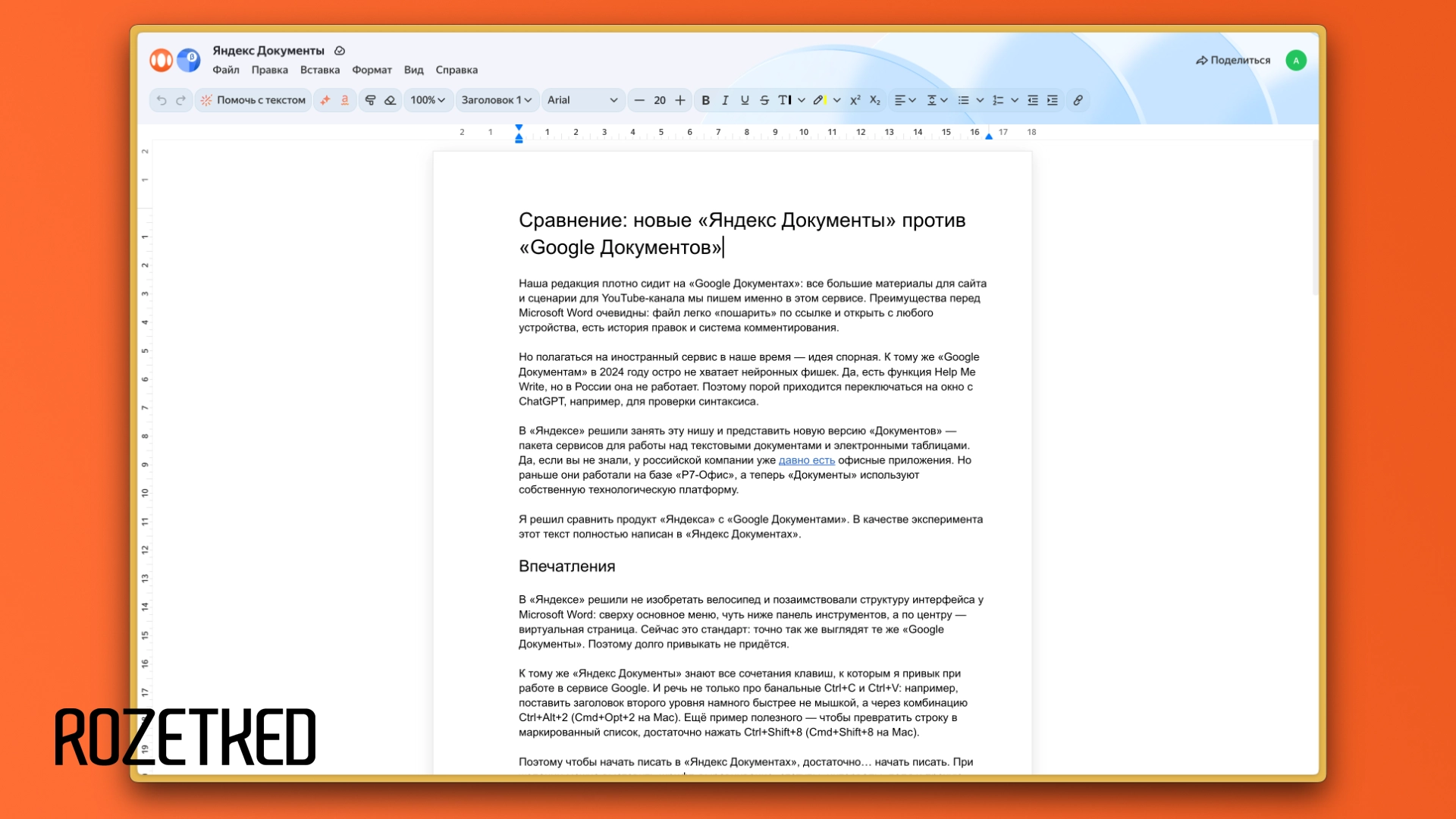Expand the numbered list style arrow
The height and width of the screenshot is (819, 1456).
[x=1015, y=100]
